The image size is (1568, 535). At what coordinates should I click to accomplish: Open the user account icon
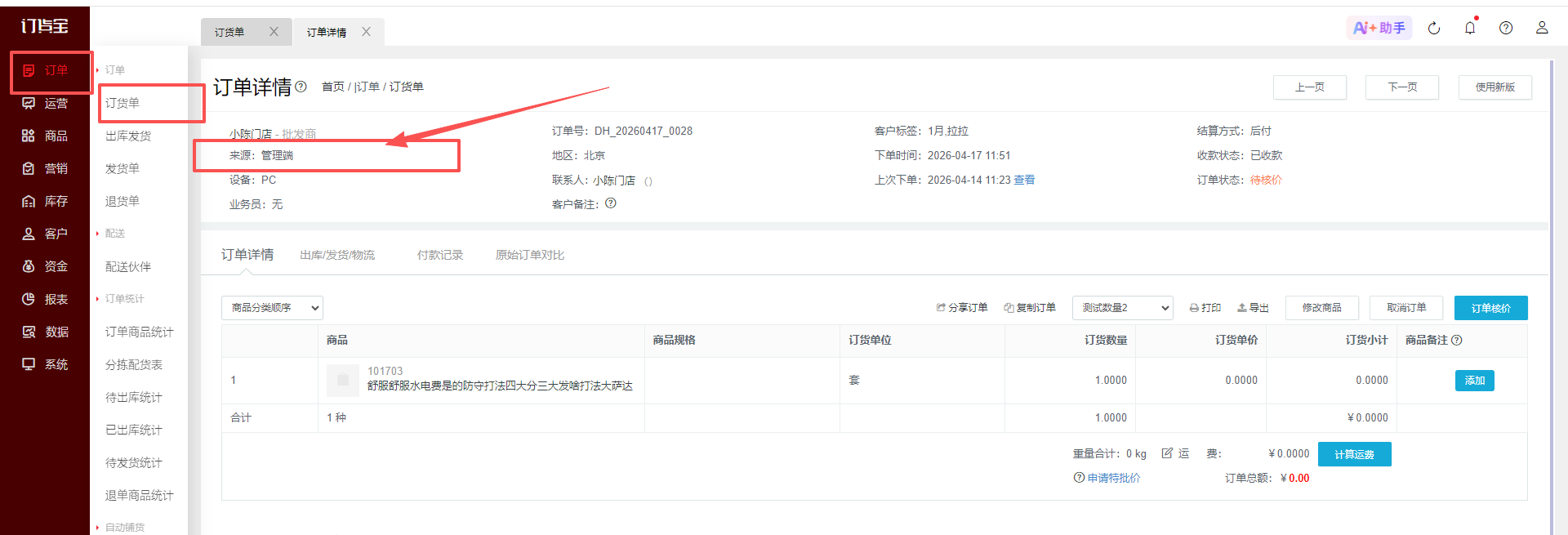tap(1542, 28)
